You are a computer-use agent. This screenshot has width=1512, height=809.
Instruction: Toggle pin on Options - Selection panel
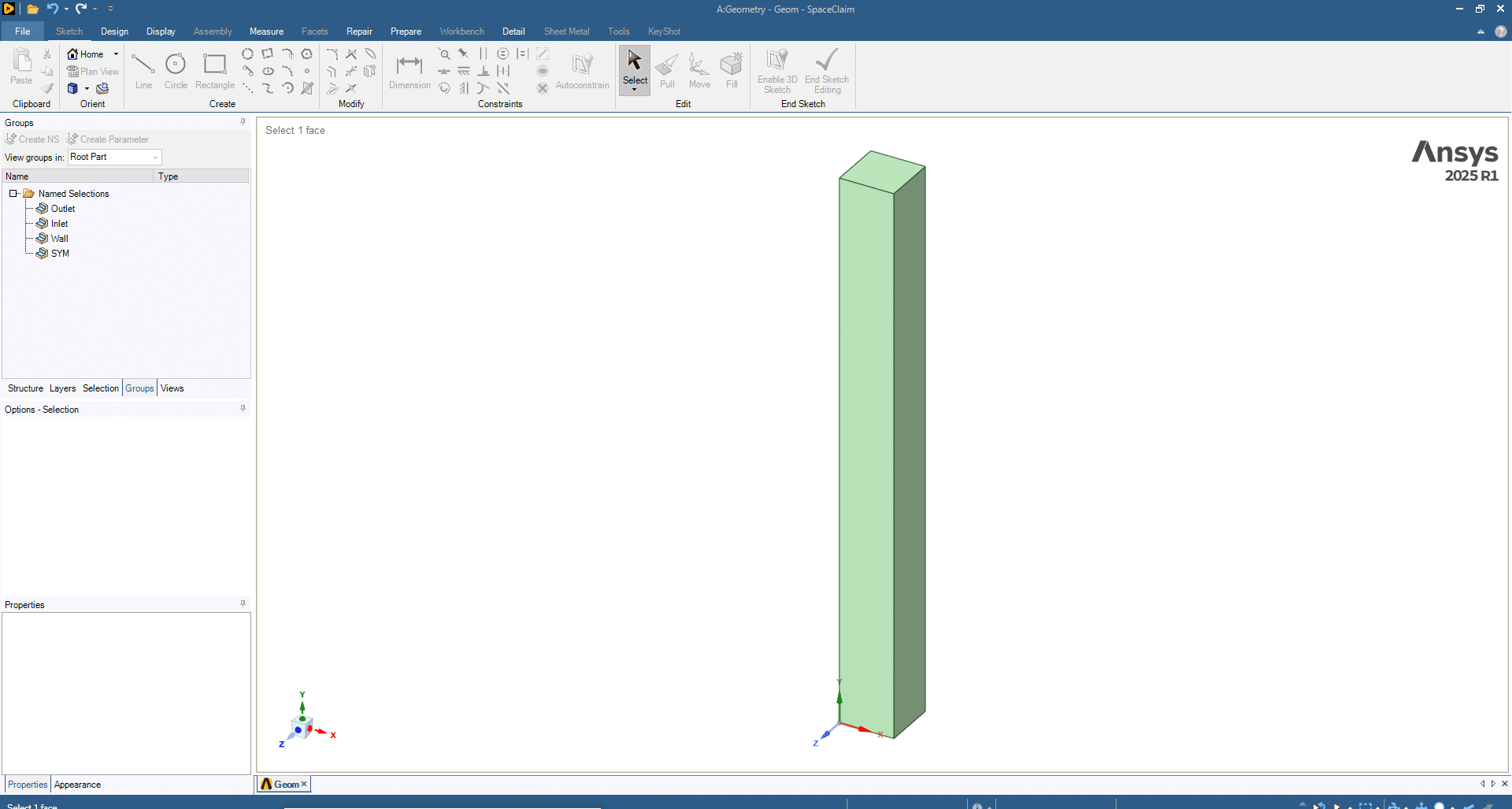(243, 409)
